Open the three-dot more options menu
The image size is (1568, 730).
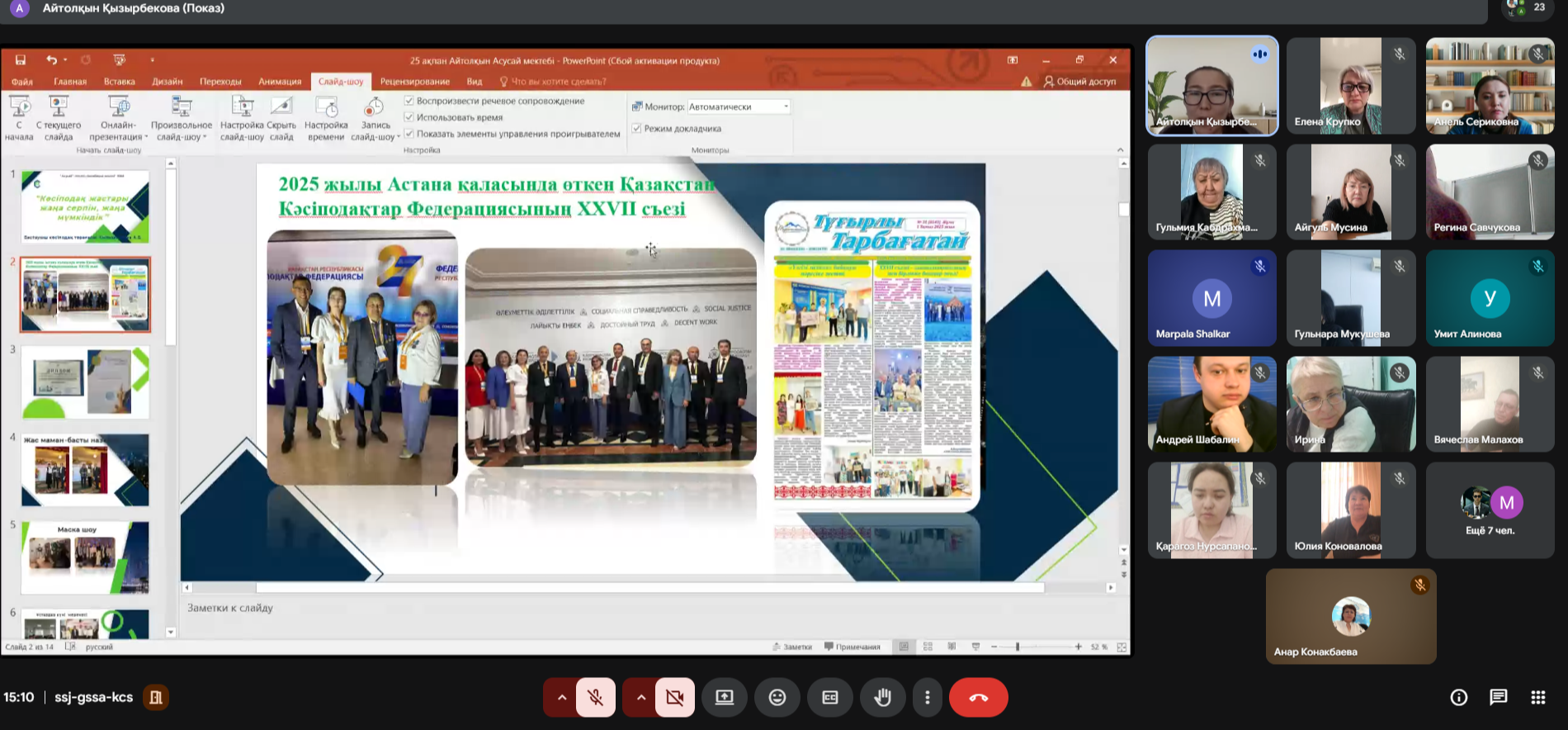click(927, 698)
